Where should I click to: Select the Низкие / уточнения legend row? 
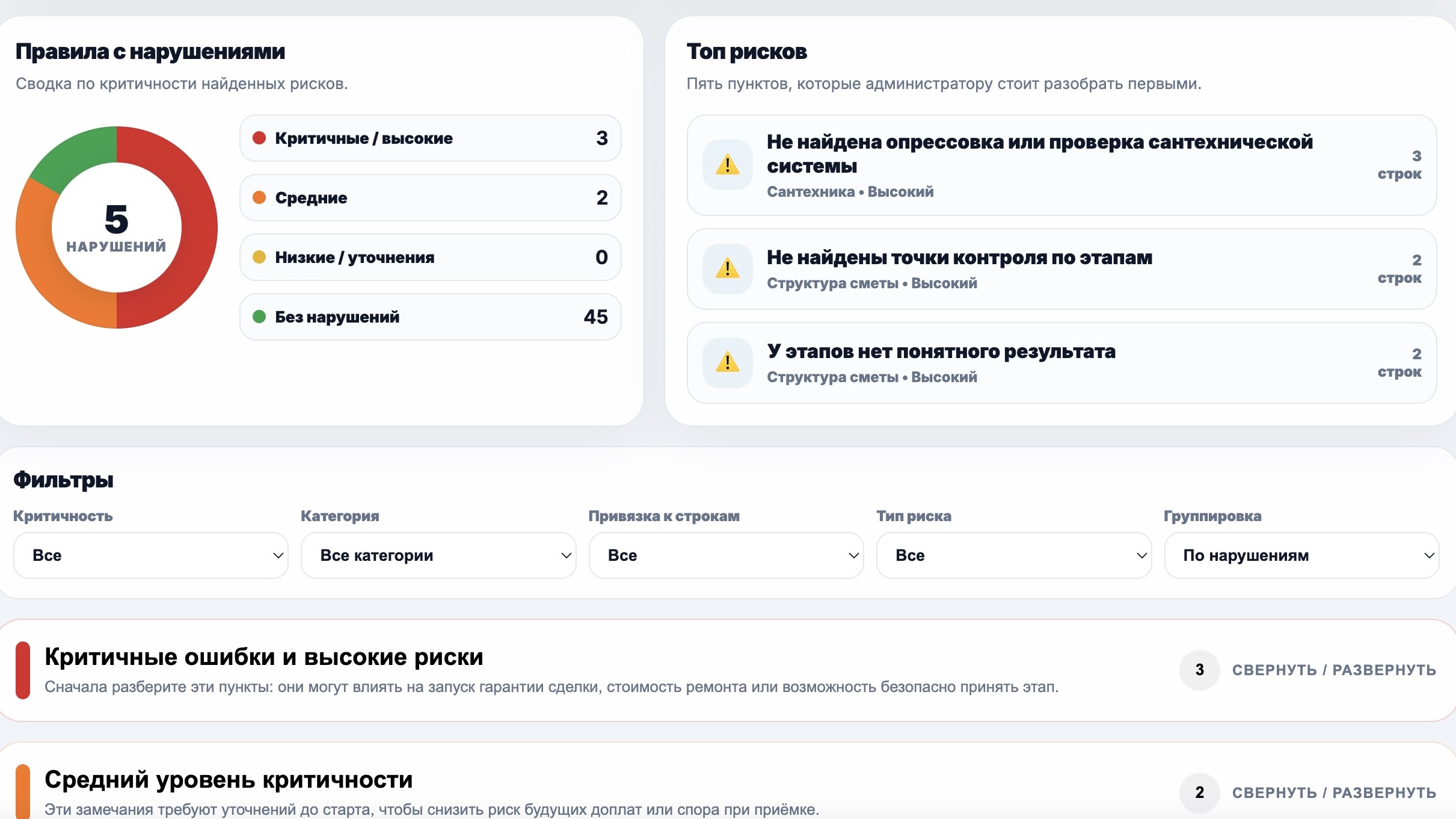431,257
